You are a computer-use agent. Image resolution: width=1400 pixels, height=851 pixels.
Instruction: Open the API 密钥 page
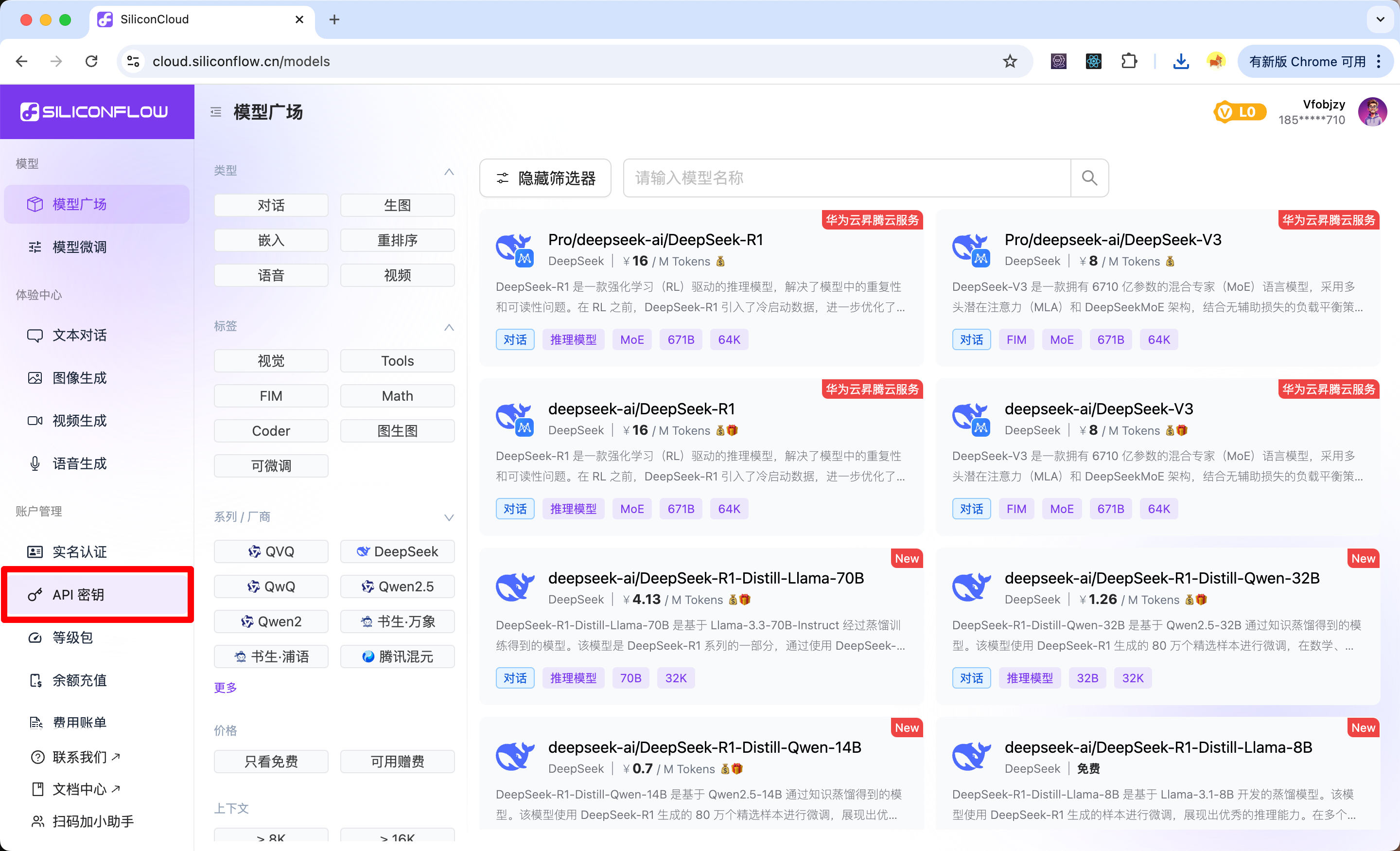(x=97, y=595)
